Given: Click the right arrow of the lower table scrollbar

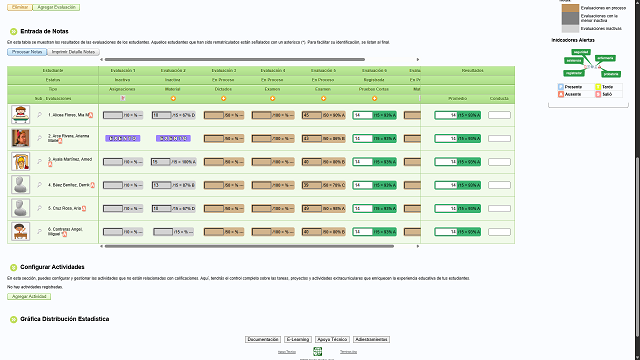Looking at the screenshot, I should point(418,246).
